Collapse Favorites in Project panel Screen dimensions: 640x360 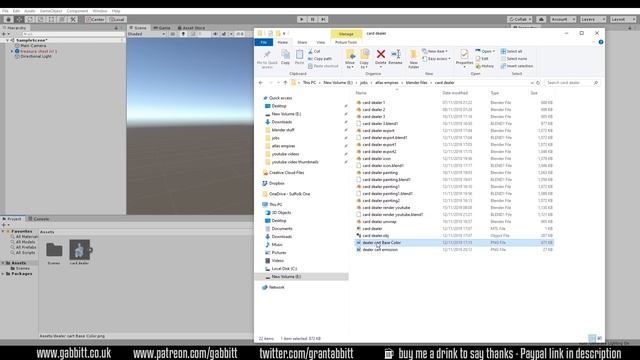click(x=3, y=231)
